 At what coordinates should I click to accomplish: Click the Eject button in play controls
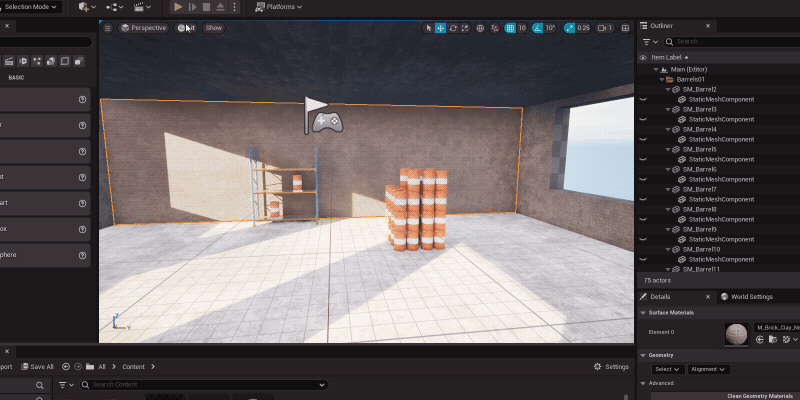tap(220, 7)
